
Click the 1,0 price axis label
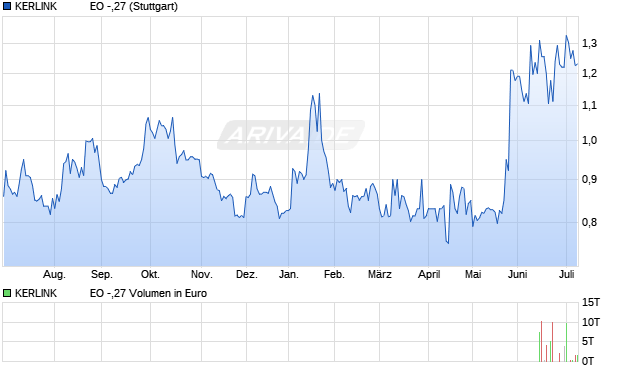click(x=590, y=140)
